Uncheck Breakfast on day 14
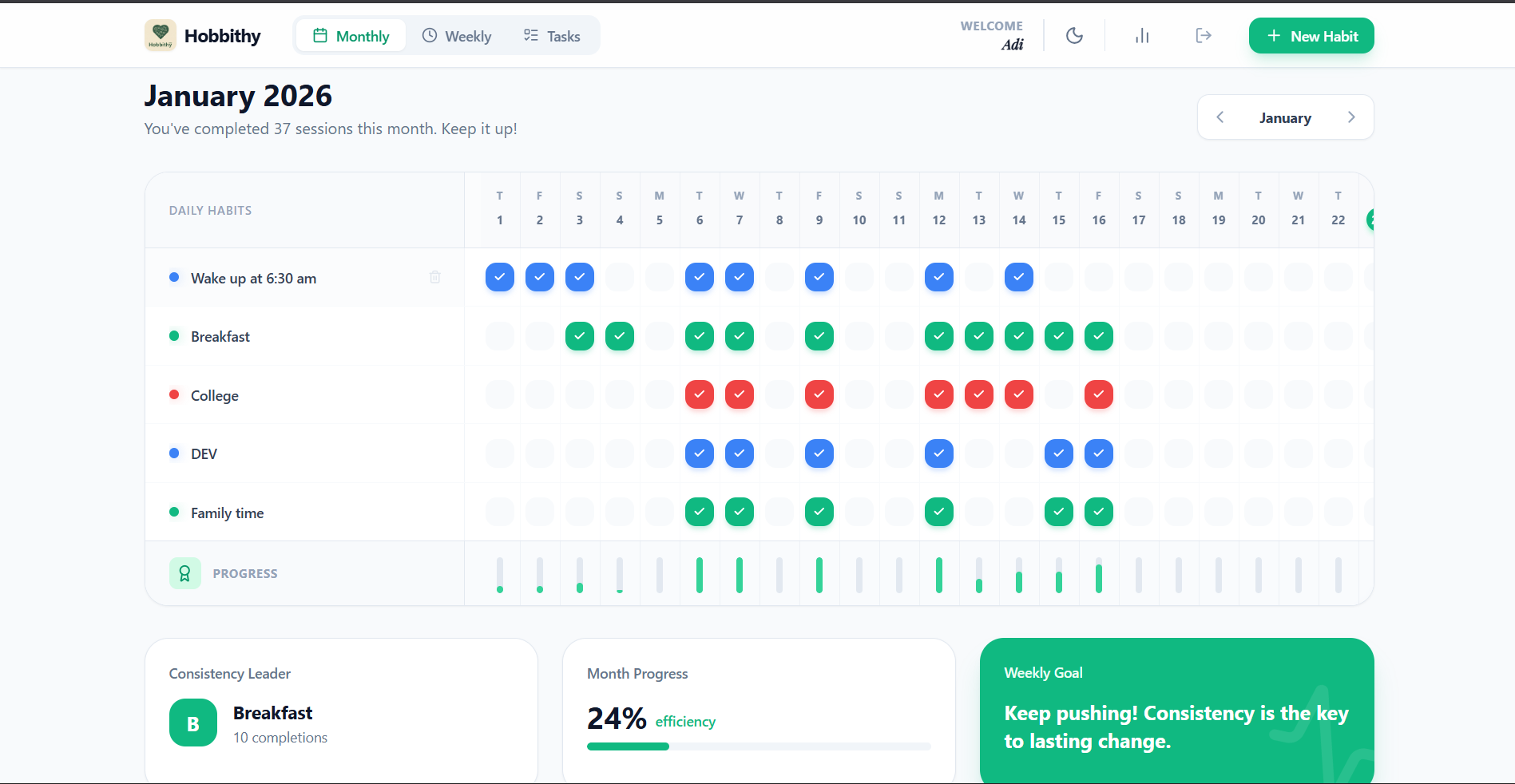 point(1019,336)
